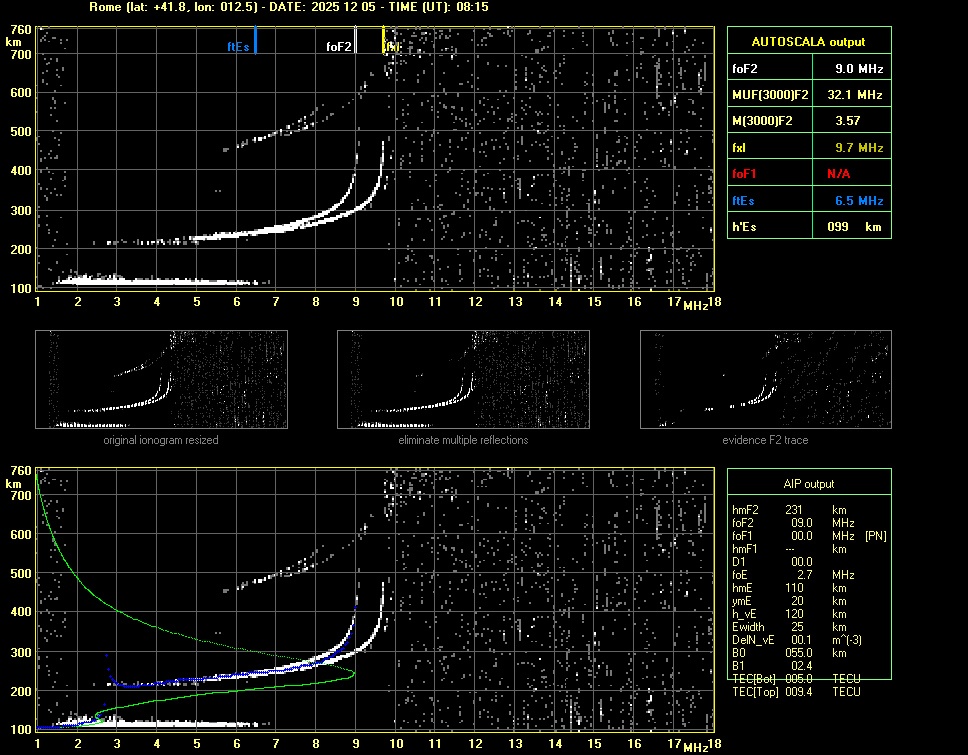Open the 'eliminate multiple reflections' thumbnail
968x755 pixels.
[x=463, y=379]
